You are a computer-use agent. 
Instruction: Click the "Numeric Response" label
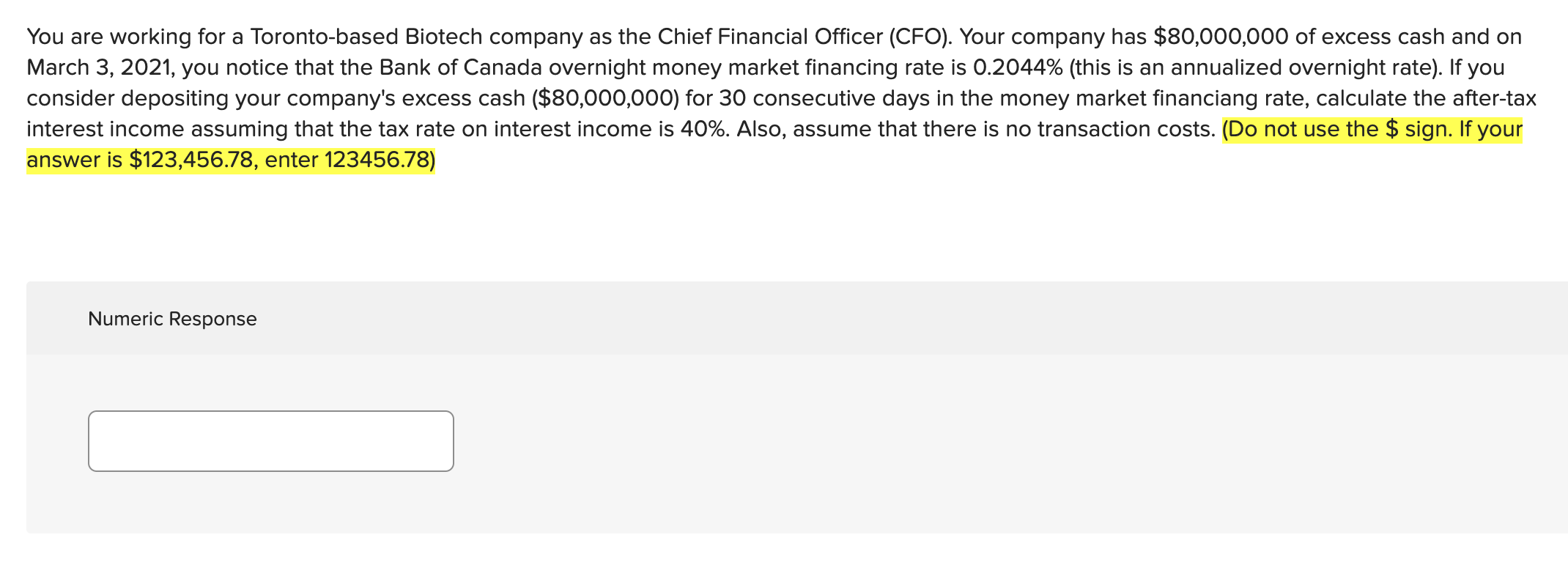point(172,319)
